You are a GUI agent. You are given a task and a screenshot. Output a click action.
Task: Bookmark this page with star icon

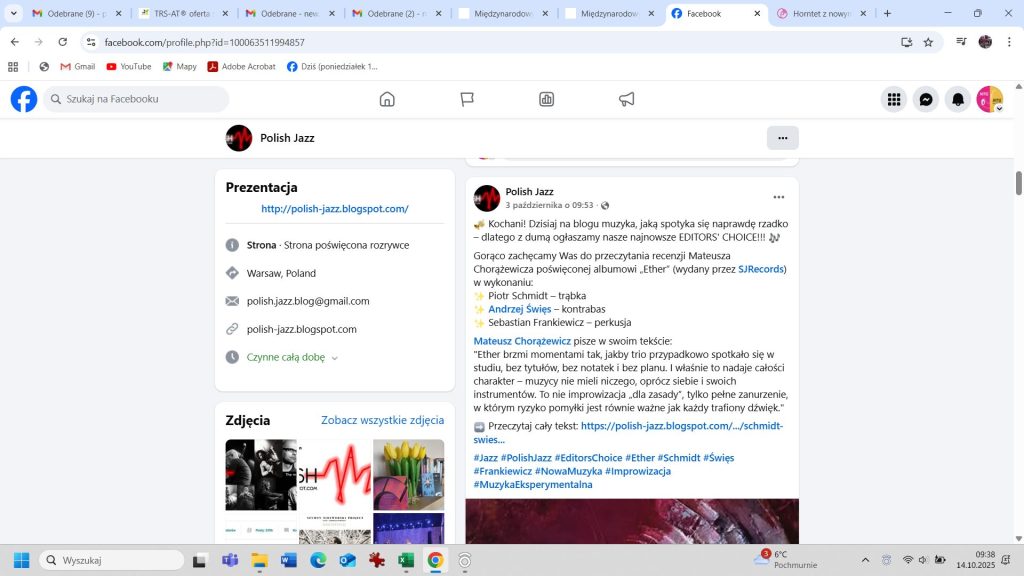(928, 42)
